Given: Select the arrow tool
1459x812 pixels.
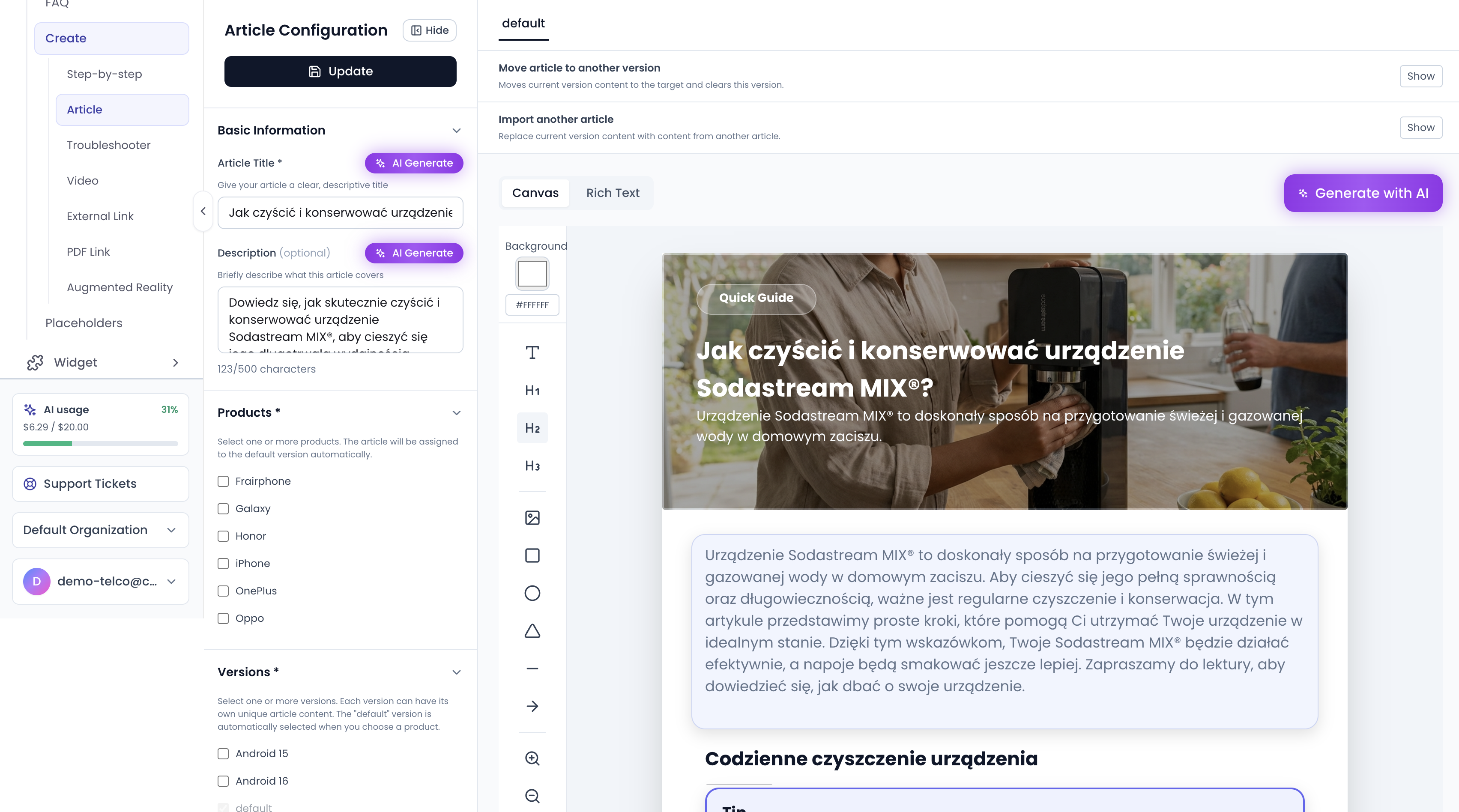Looking at the screenshot, I should [532, 706].
